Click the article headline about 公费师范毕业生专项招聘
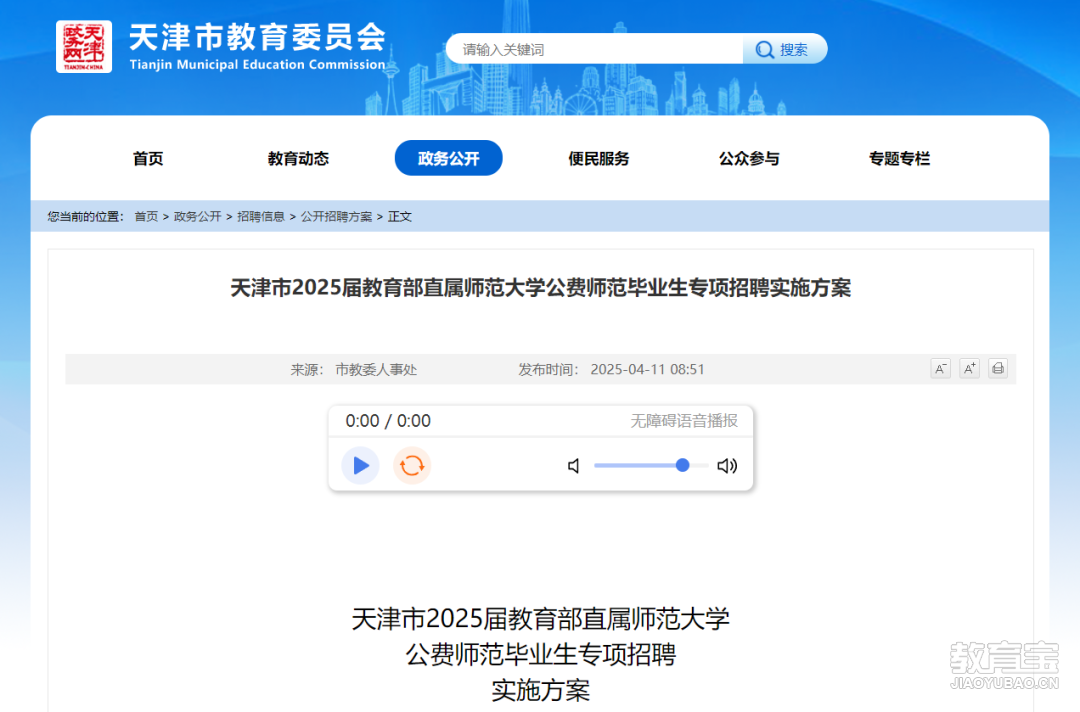The height and width of the screenshot is (712, 1080). [x=541, y=288]
